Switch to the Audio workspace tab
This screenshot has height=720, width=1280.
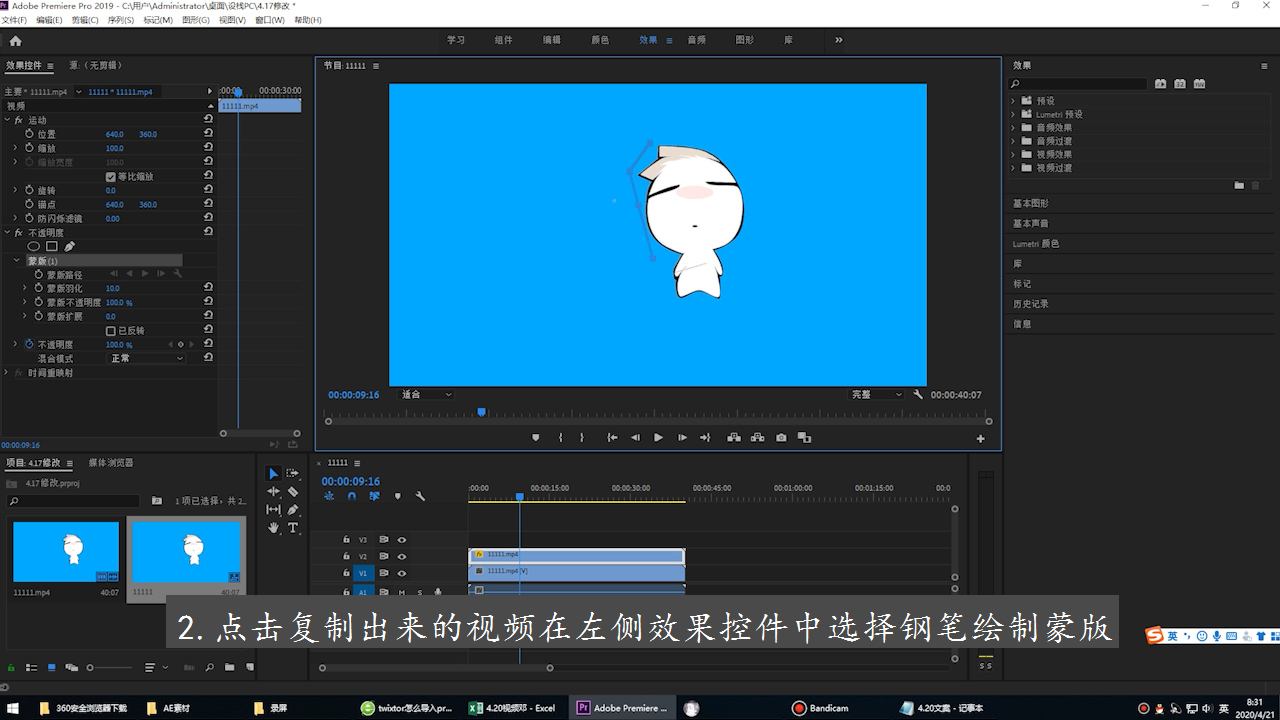[696, 40]
